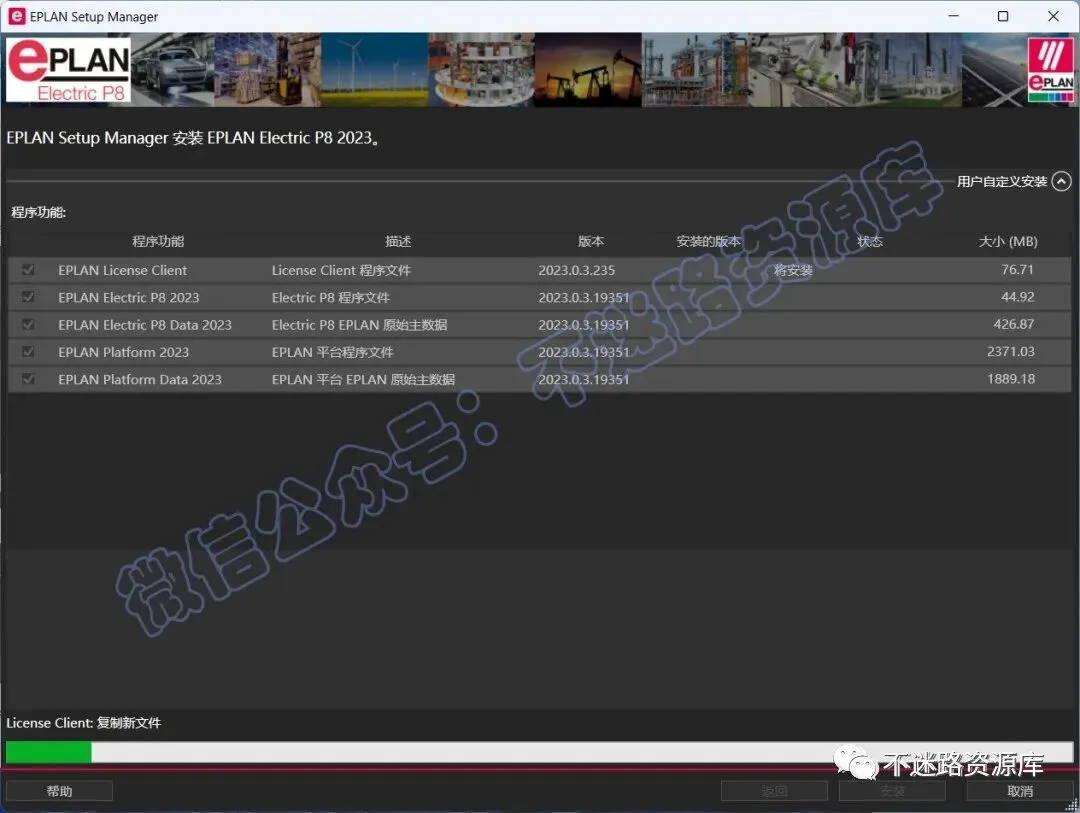Click the resize grip at window corner
This screenshot has width=1080, height=813.
(1072, 805)
